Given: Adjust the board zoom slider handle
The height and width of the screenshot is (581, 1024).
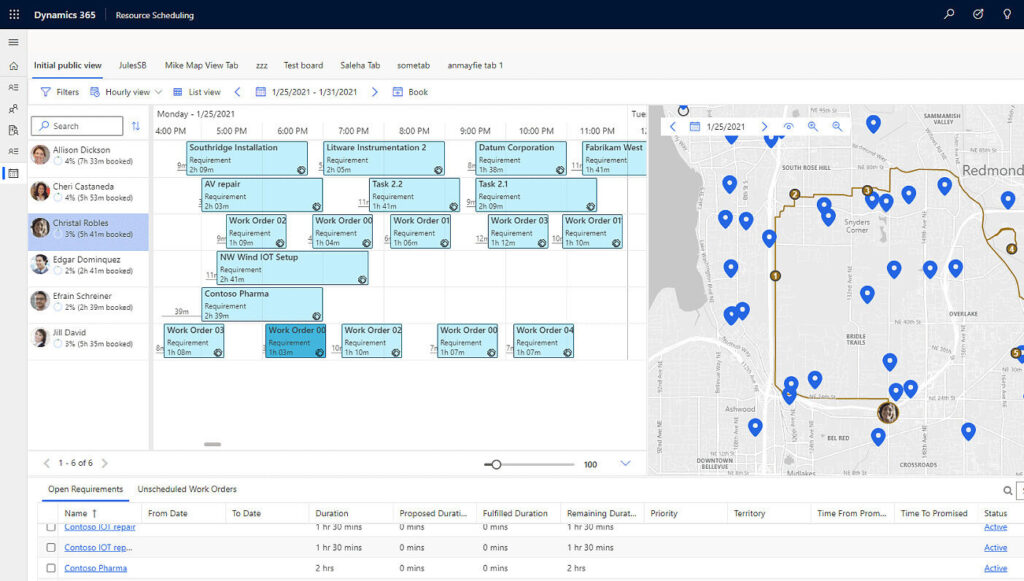Looking at the screenshot, I should 496,465.
